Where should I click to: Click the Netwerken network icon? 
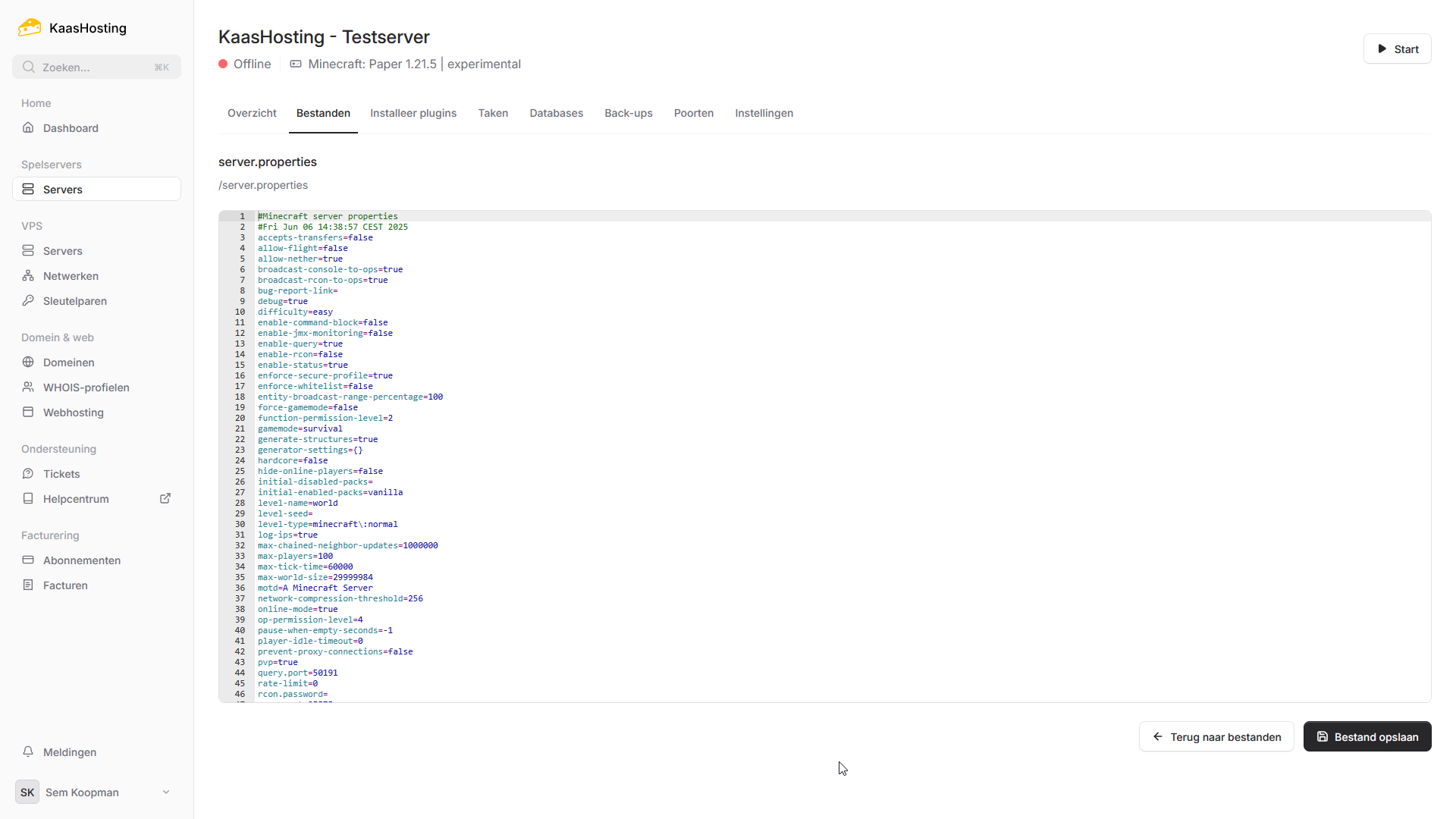(28, 276)
